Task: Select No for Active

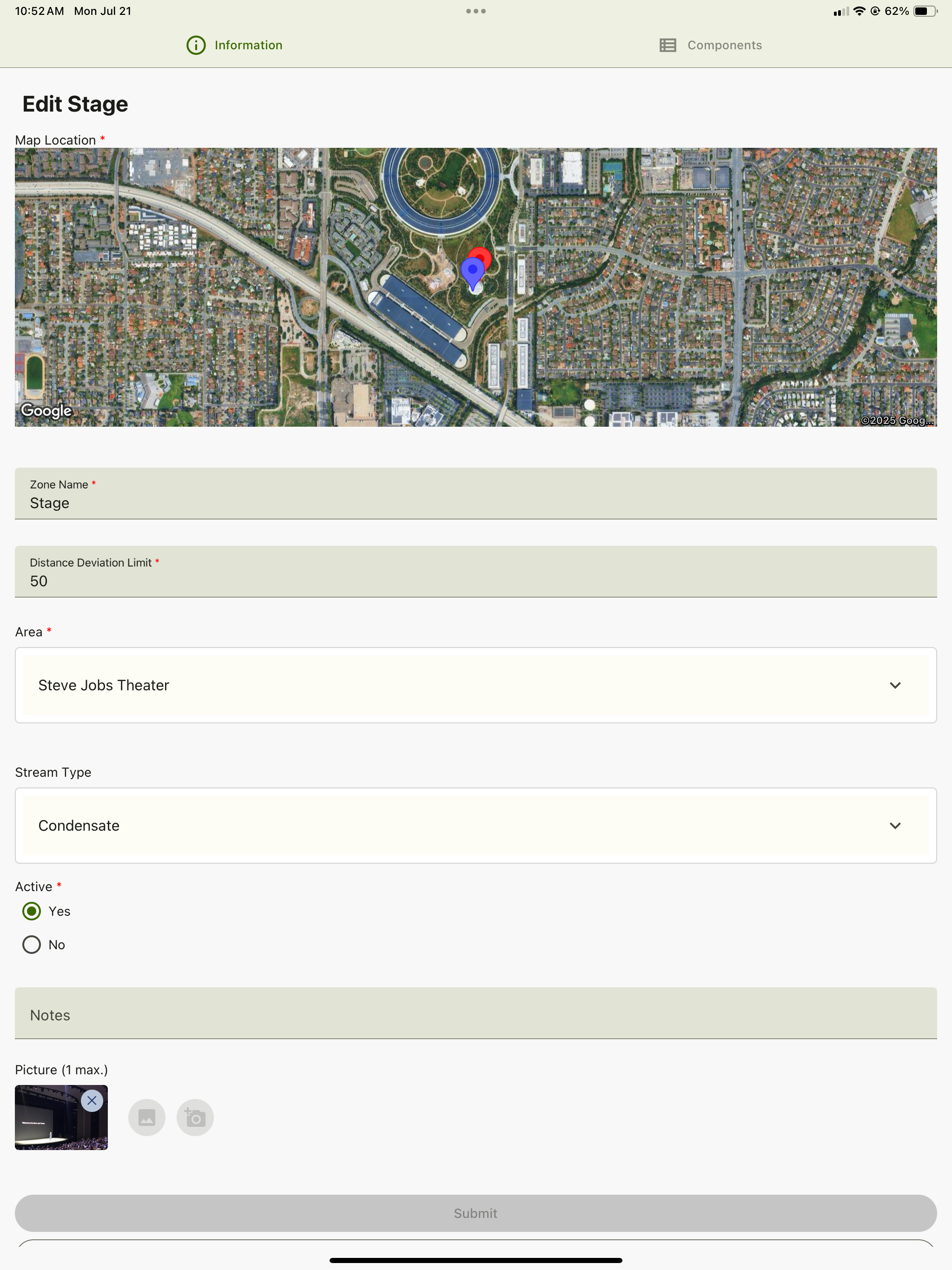Action: [x=32, y=945]
